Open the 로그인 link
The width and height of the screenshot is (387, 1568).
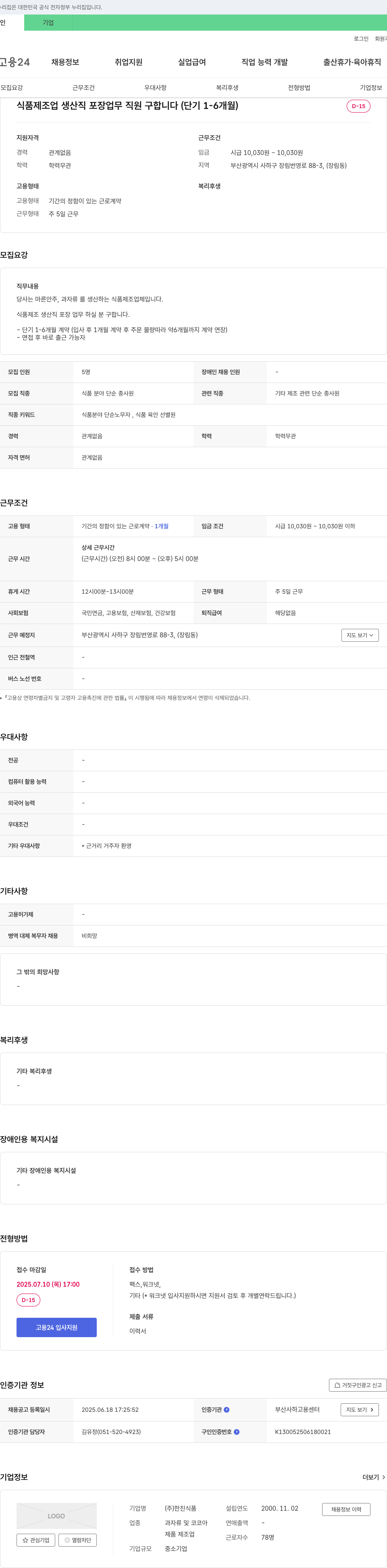coord(361,39)
